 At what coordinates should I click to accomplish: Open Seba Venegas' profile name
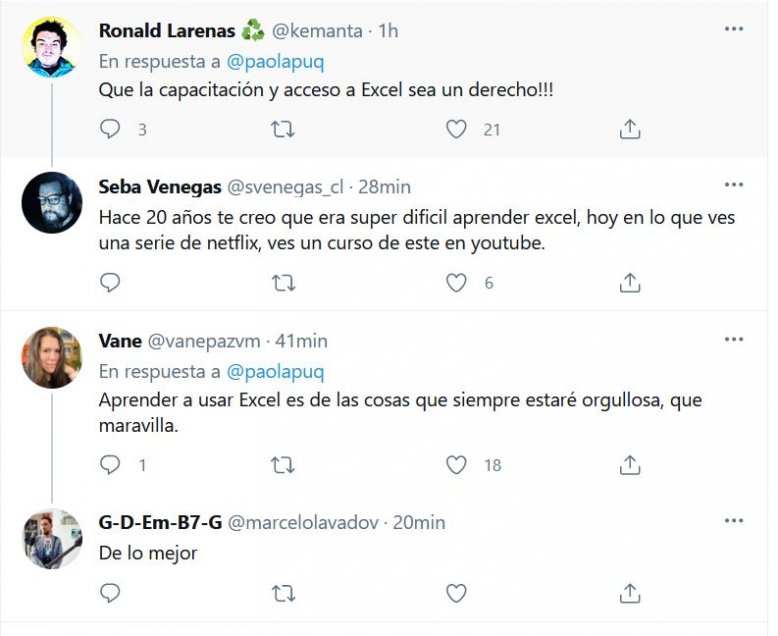click(x=160, y=187)
